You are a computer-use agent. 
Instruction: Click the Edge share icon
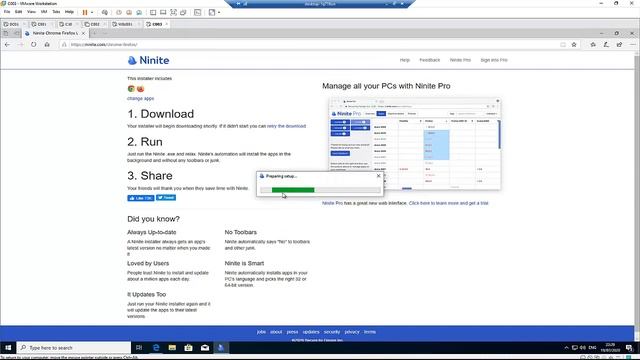point(619,44)
